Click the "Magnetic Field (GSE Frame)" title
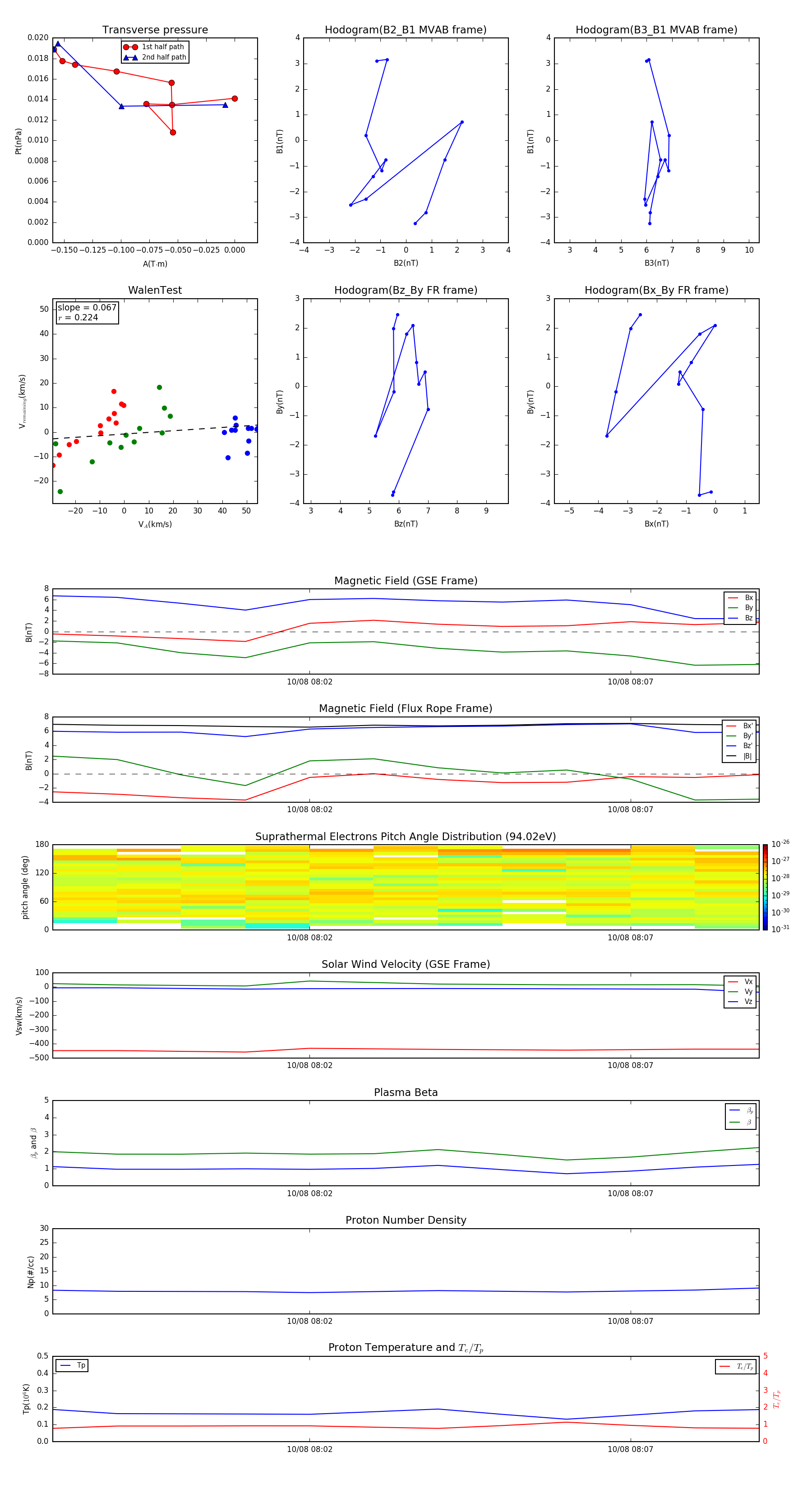The width and height of the screenshot is (812, 1489). 406,580
